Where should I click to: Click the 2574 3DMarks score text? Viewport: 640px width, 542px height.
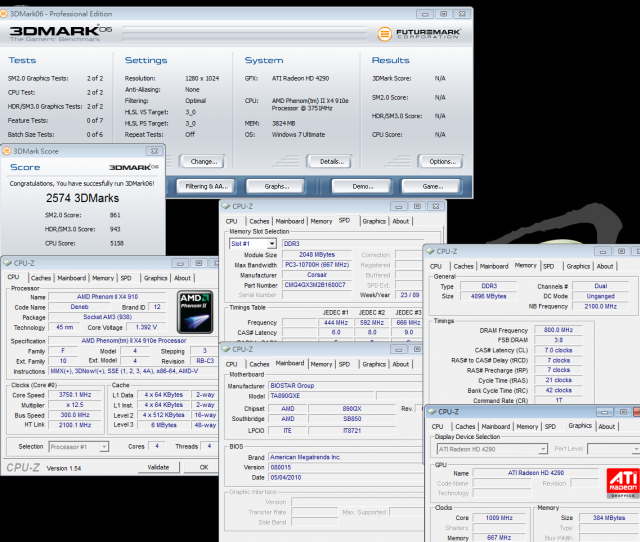82,198
